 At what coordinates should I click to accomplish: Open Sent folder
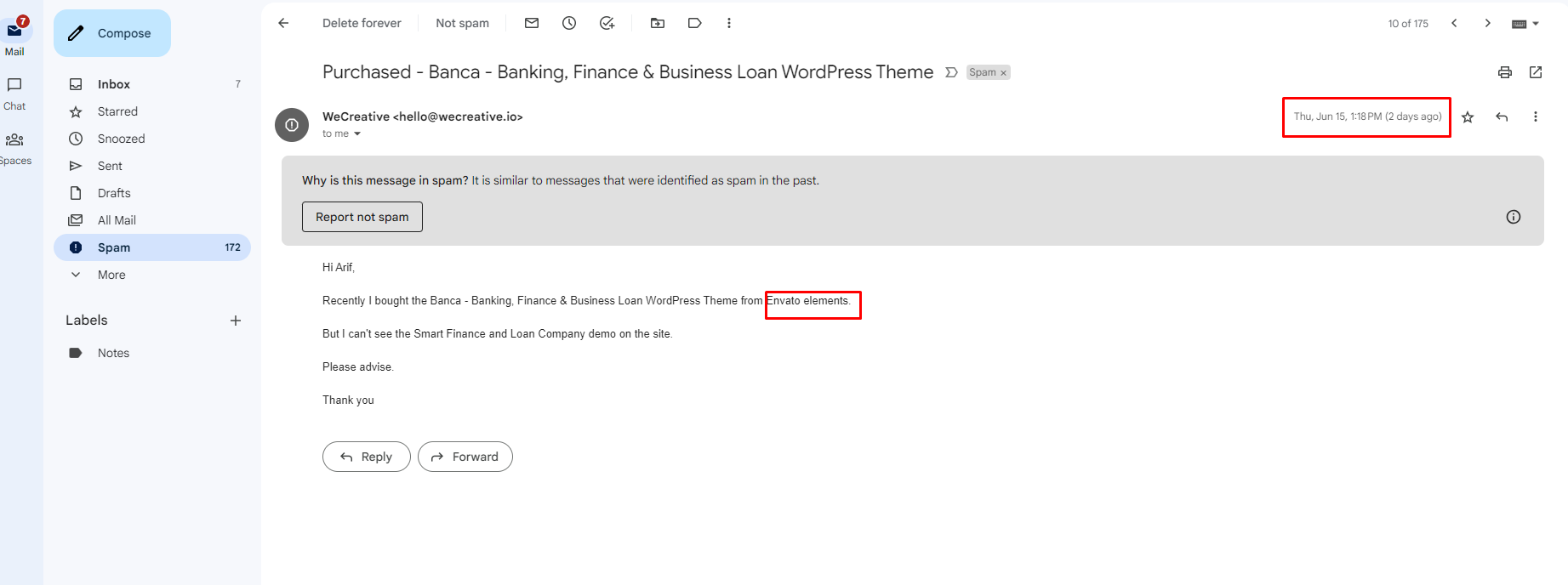point(152,166)
